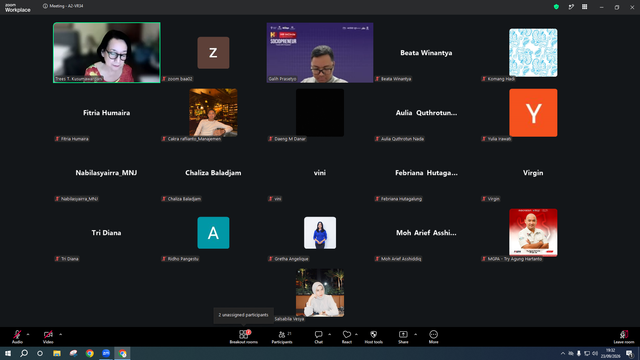Click Salsabila Vesya's profile photo
Image resolution: width=640 pixels, height=360 pixels.
(x=320, y=293)
